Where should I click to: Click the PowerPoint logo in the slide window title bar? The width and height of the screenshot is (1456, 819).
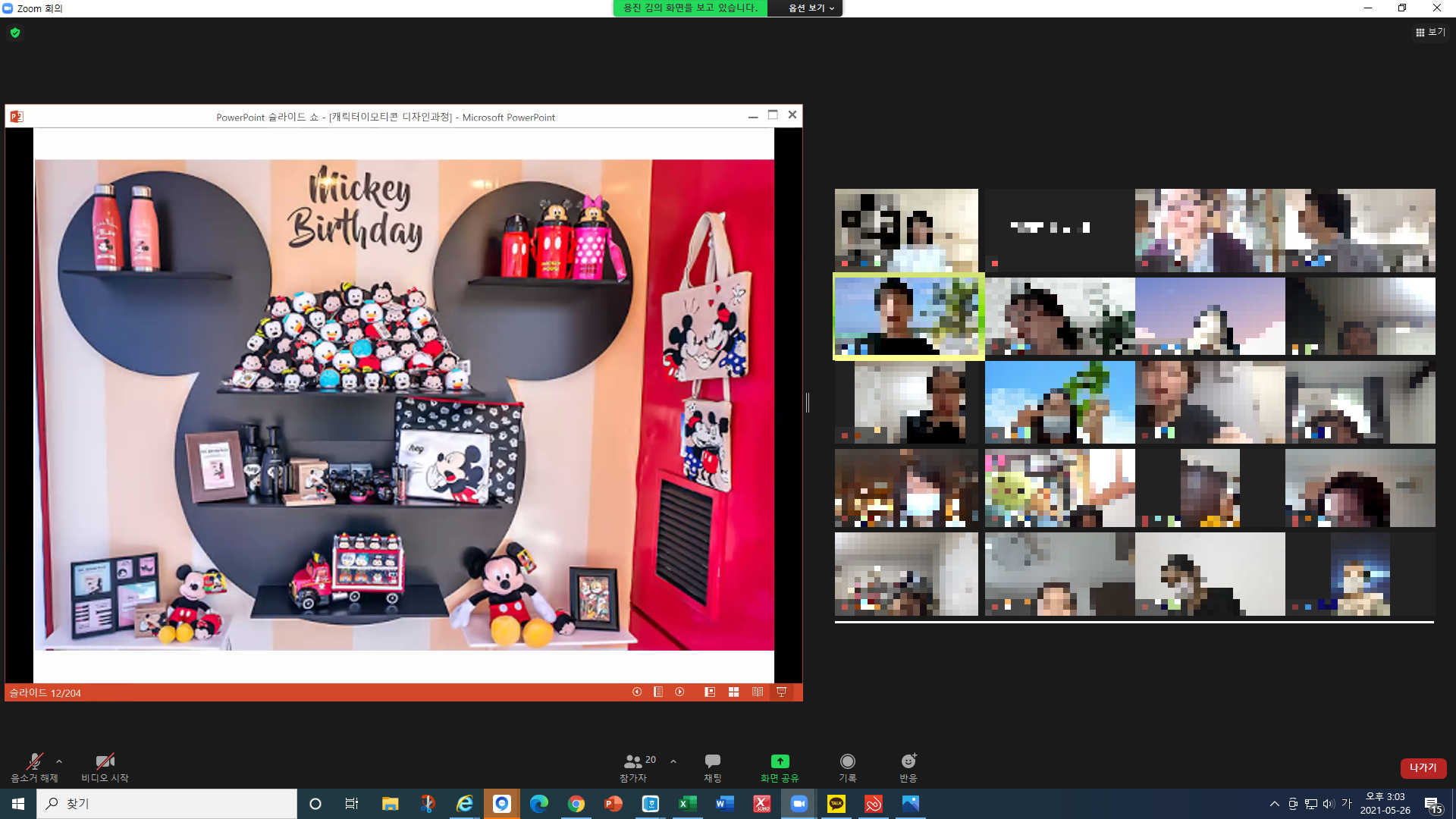click(x=17, y=116)
